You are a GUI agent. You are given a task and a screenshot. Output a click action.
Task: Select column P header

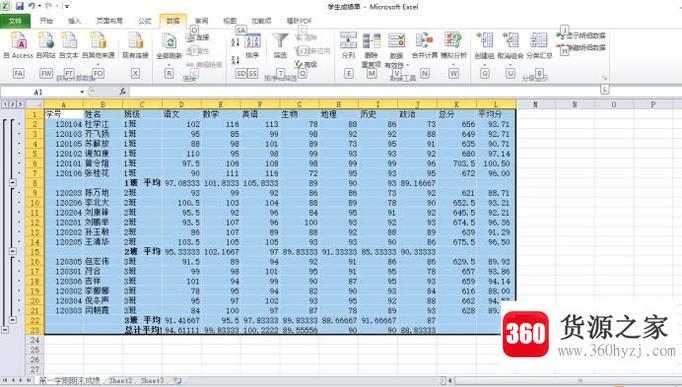[x=653, y=104]
